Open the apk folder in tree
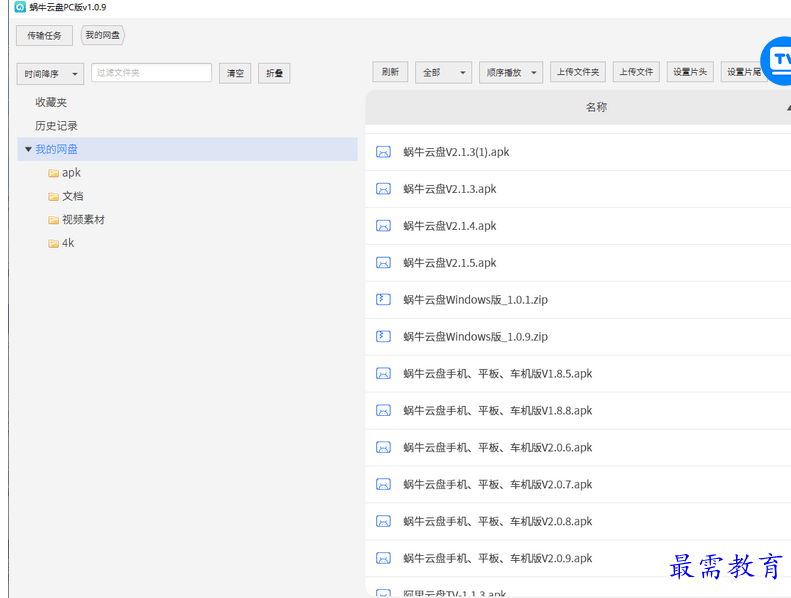The width and height of the screenshot is (791, 598). coord(71,173)
